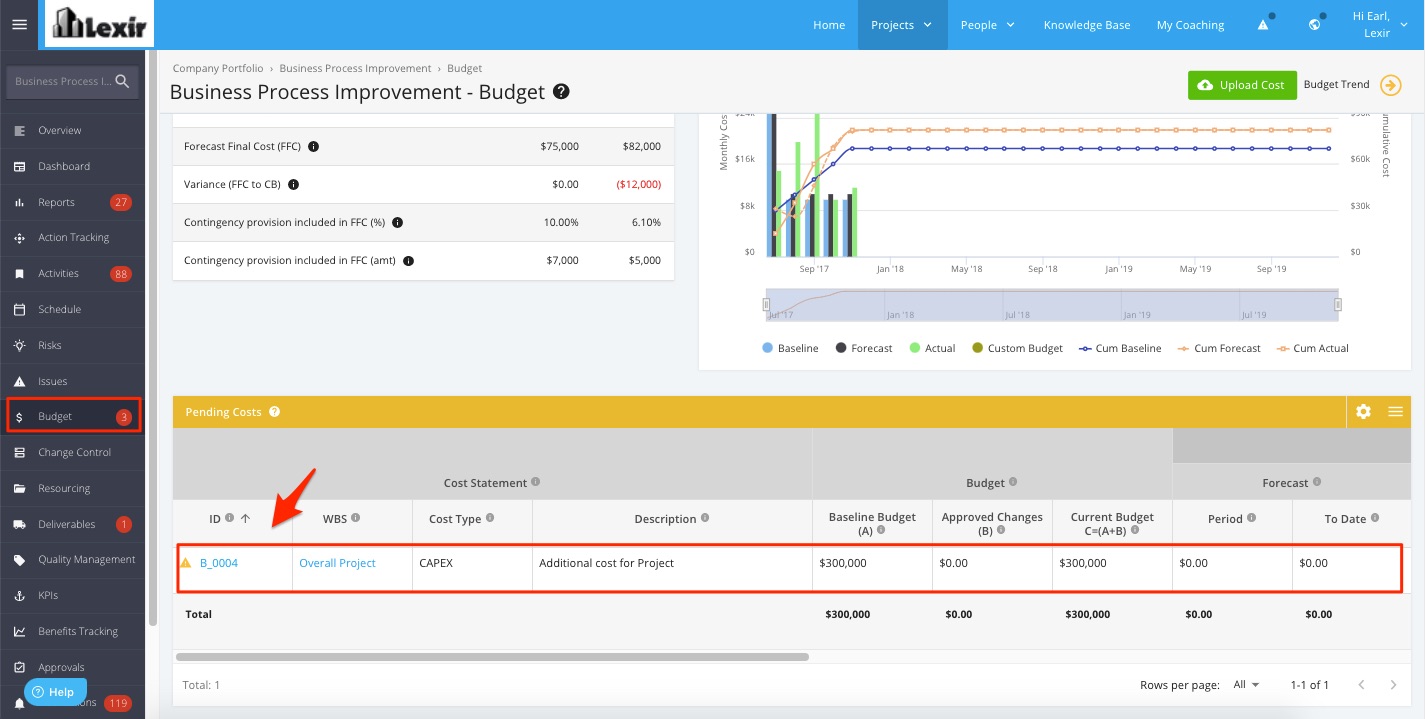Open Change Control in sidebar
This screenshot has height=719, width=1425.
coord(73,452)
